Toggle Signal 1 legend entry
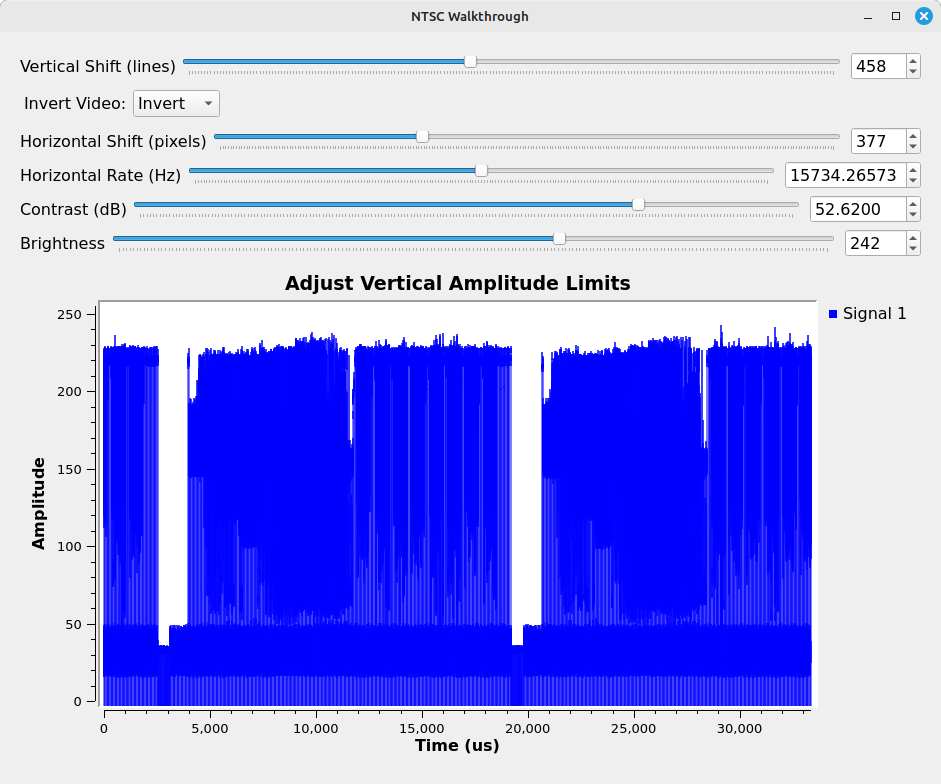This screenshot has width=941, height=784. click(867, 314)
